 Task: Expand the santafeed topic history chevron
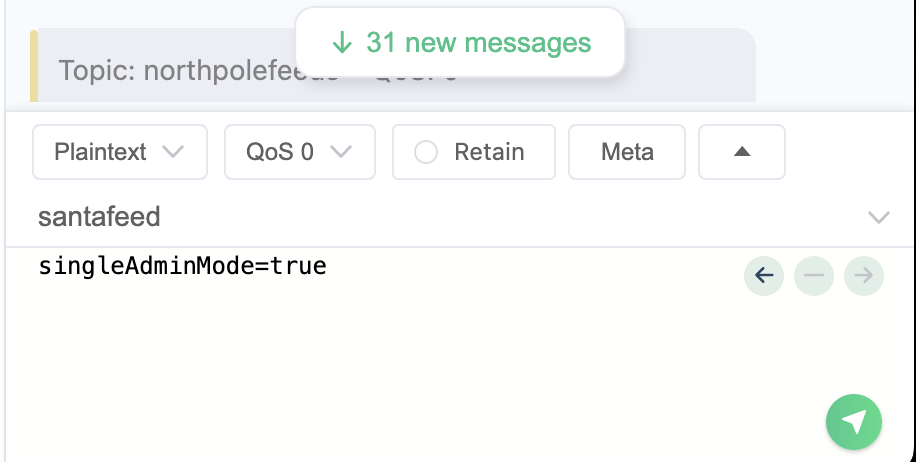point(879,217)
